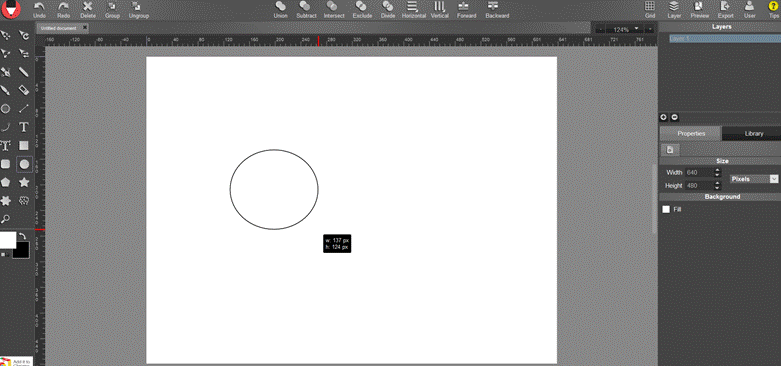Switch to the Library tab

pyautogui.click(x=753, y=133)
